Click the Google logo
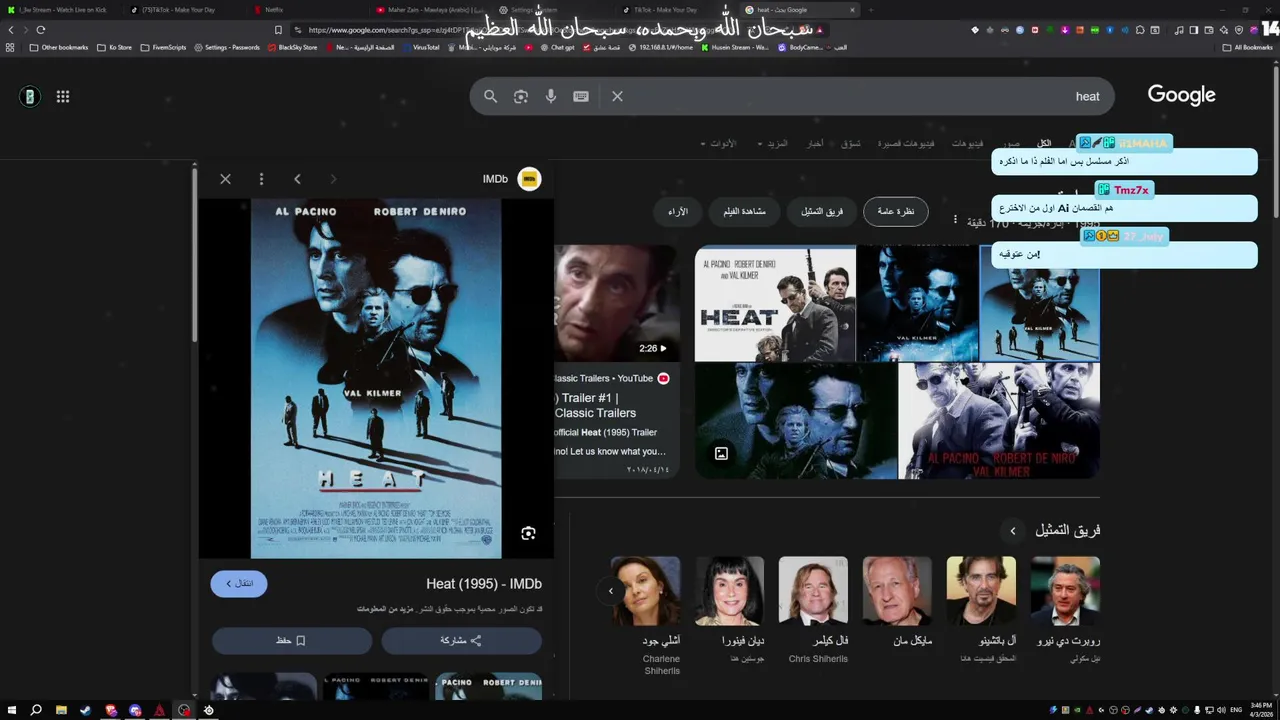 pyautogui.click(x=1181, y=95)
